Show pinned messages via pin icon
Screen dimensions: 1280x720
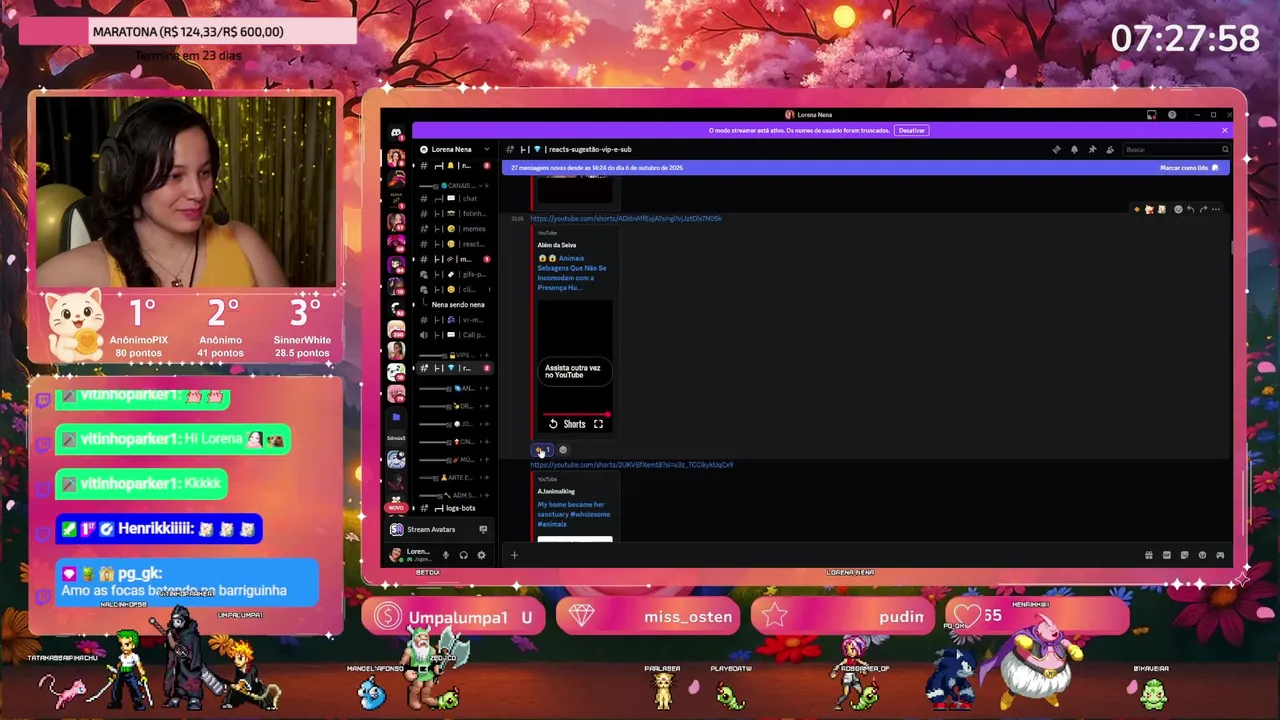[x=1092, y=149]
